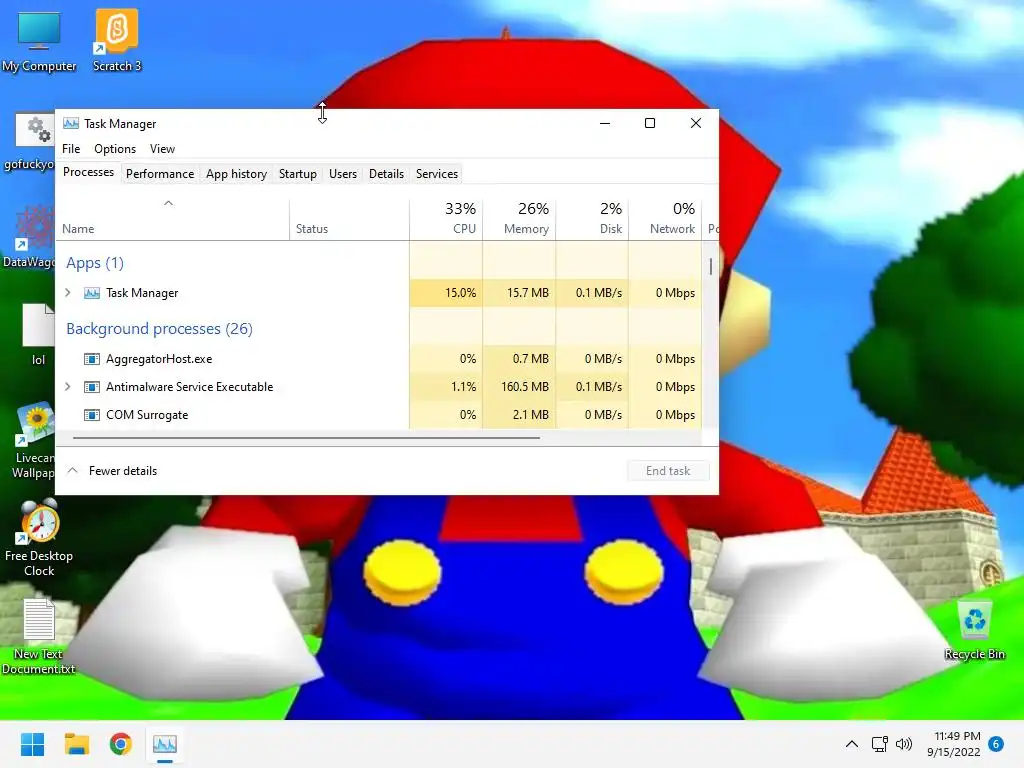Click the Task Manager process row icon
This screenshot has height=768, width=1024.
(x=92, y=293)
